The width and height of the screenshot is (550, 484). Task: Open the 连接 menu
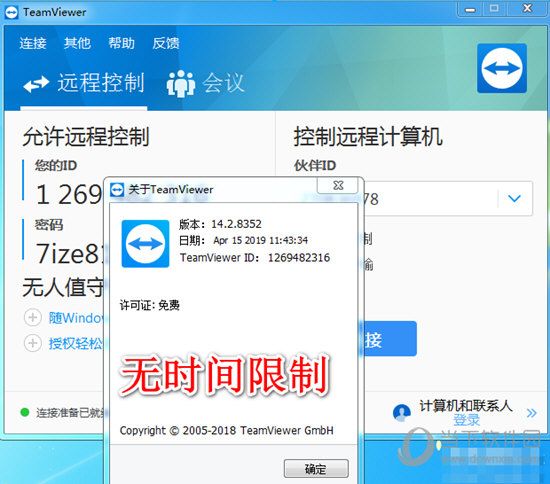[x=33, y=43]
